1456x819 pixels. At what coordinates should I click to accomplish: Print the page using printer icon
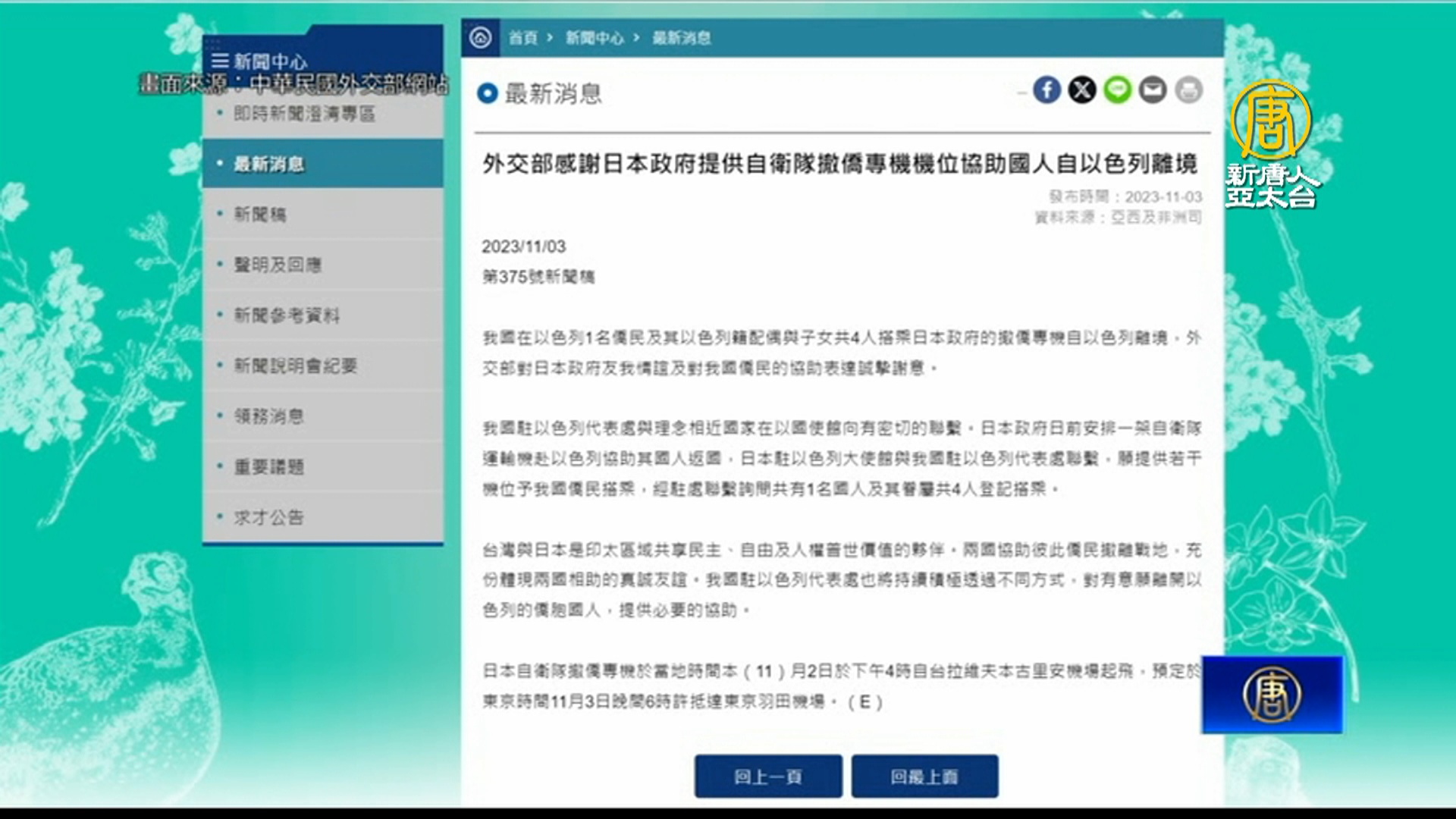1188,90
